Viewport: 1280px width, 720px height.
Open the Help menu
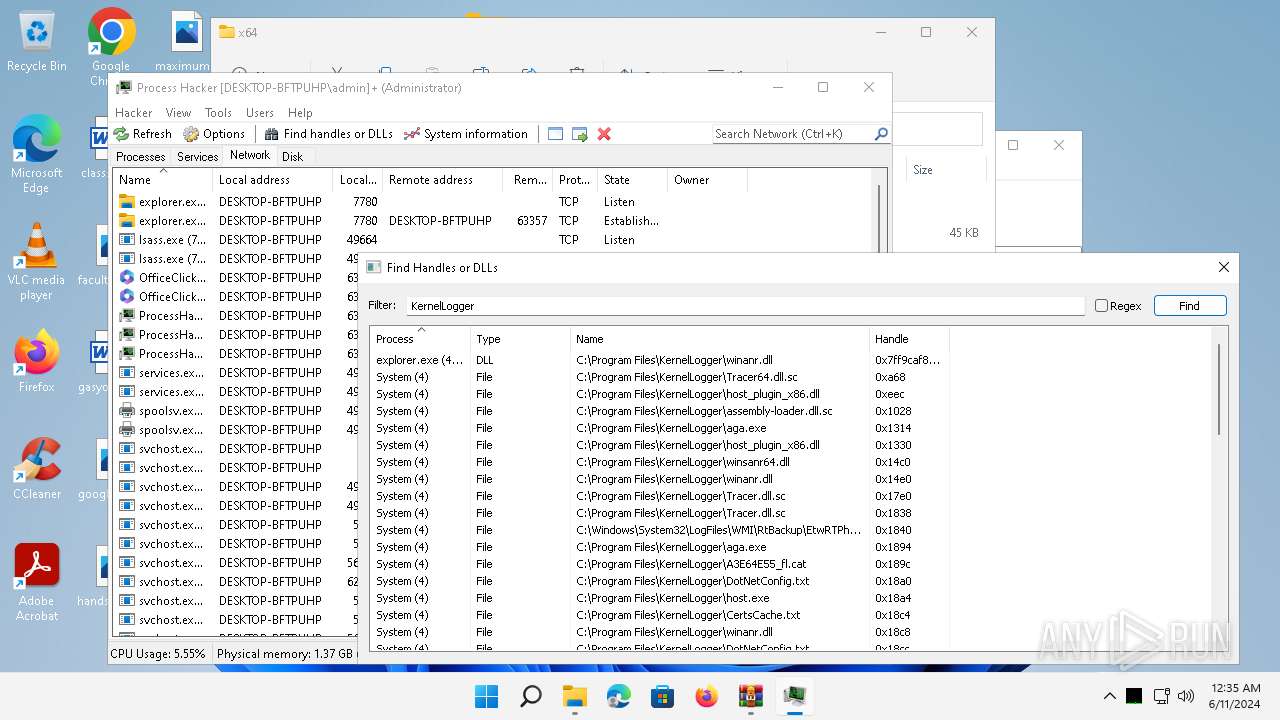click(300, 113)
